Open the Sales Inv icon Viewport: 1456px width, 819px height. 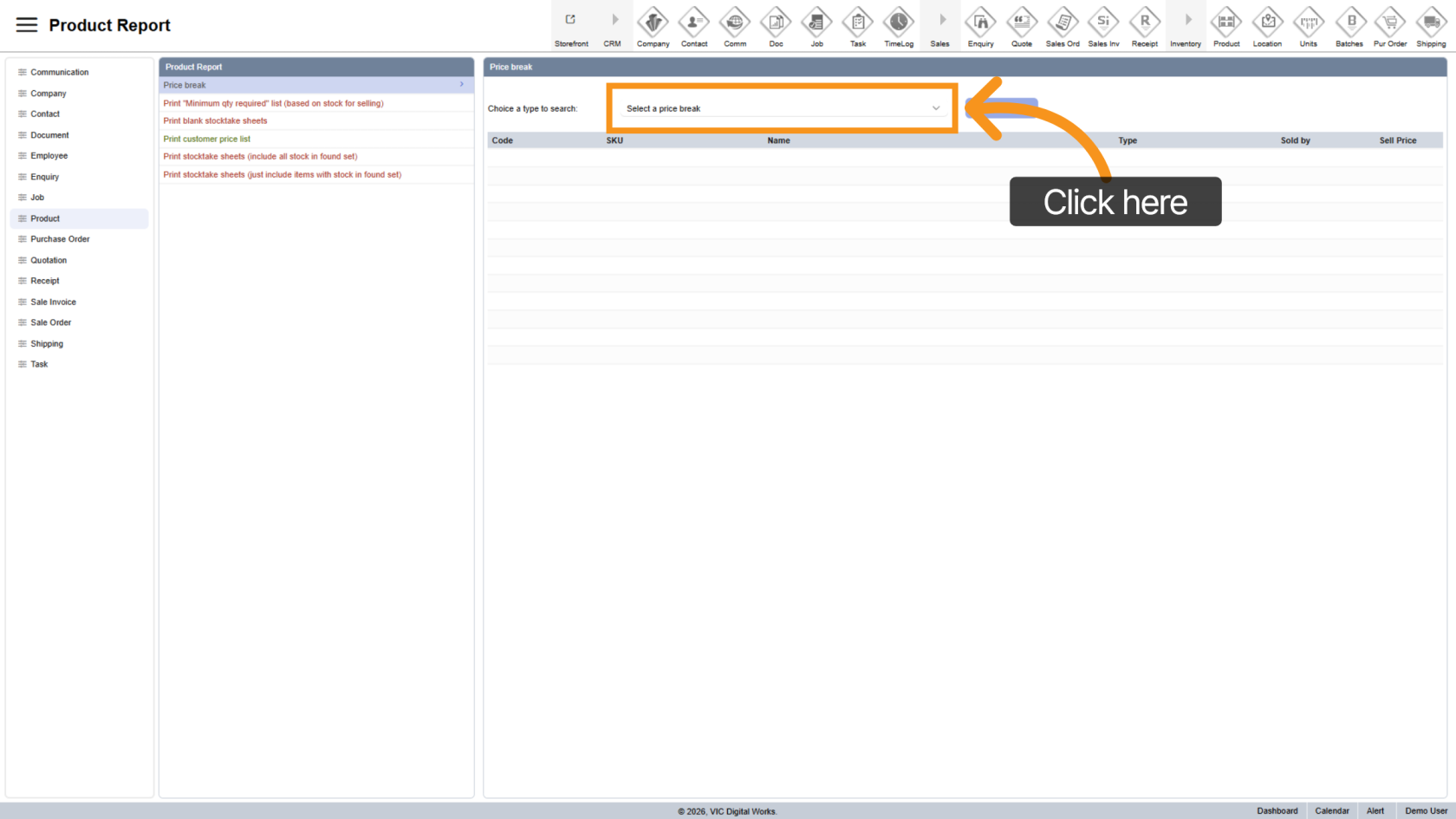(1103, 22)
